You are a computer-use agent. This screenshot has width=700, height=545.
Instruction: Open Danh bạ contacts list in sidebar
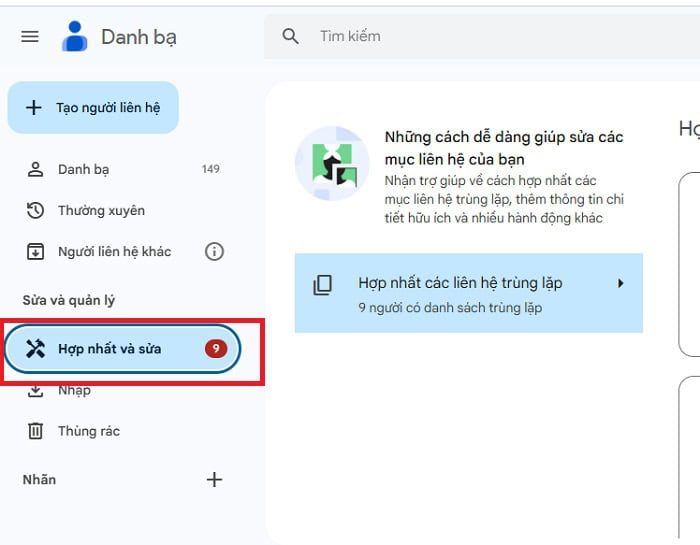tap(121, 169)
